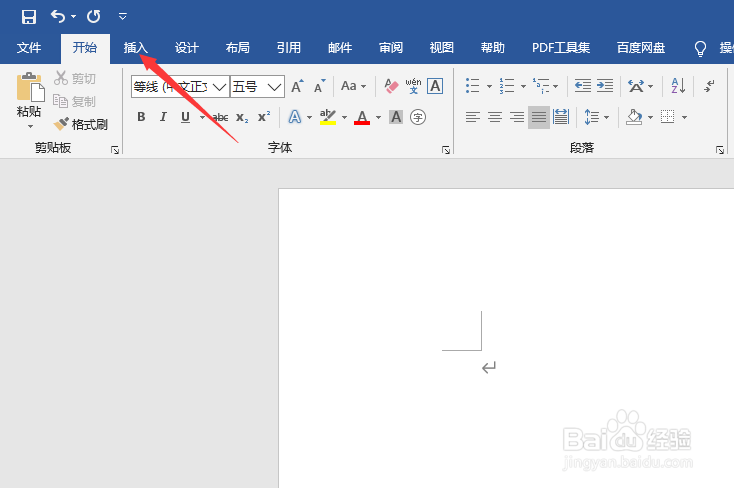Click the line spacing icon

coord(592,117)
